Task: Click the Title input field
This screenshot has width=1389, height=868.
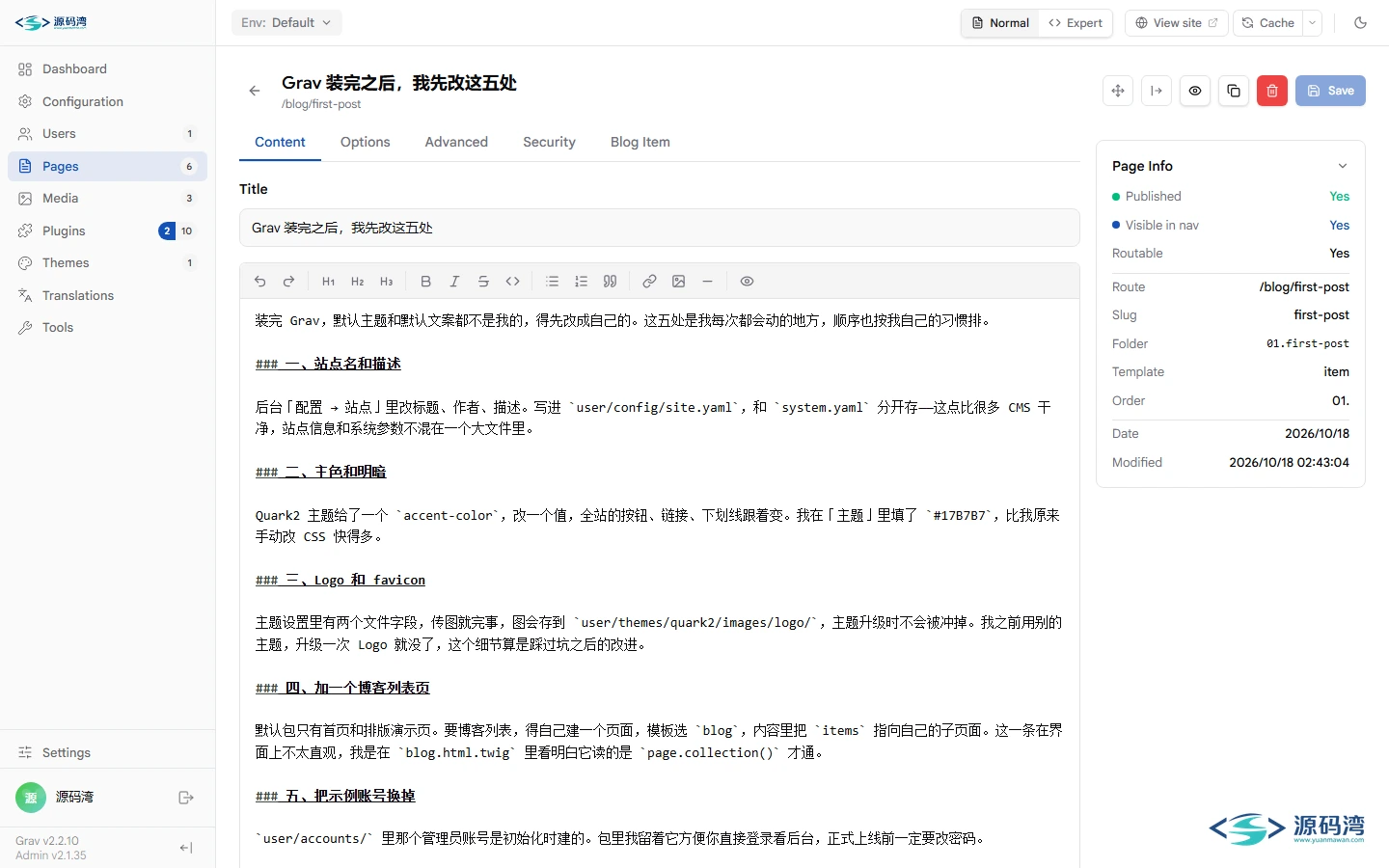Action: pos(660,228)
